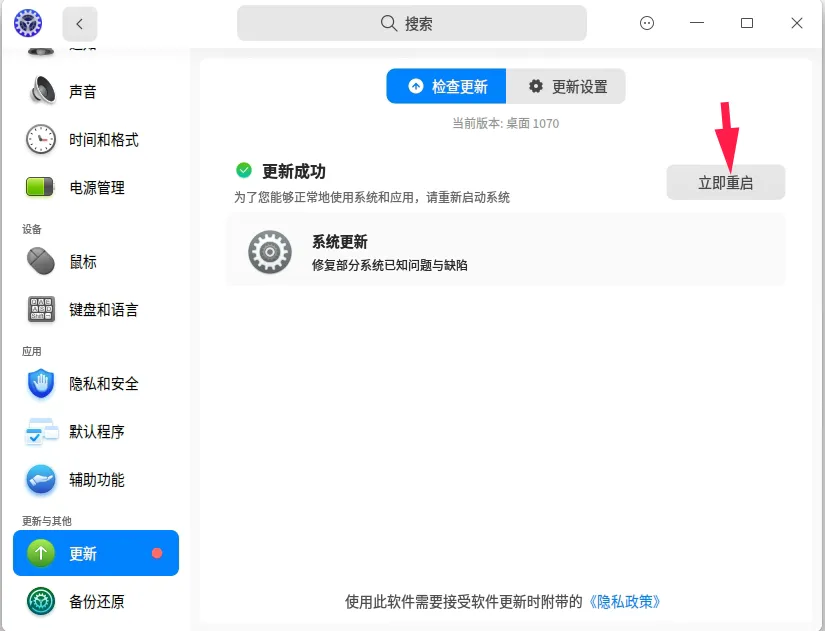The height and width of the screenshot is (631, 825).
Task: Open 备份还原 icon
Action: pyautogui.click(x=41, y=601)
